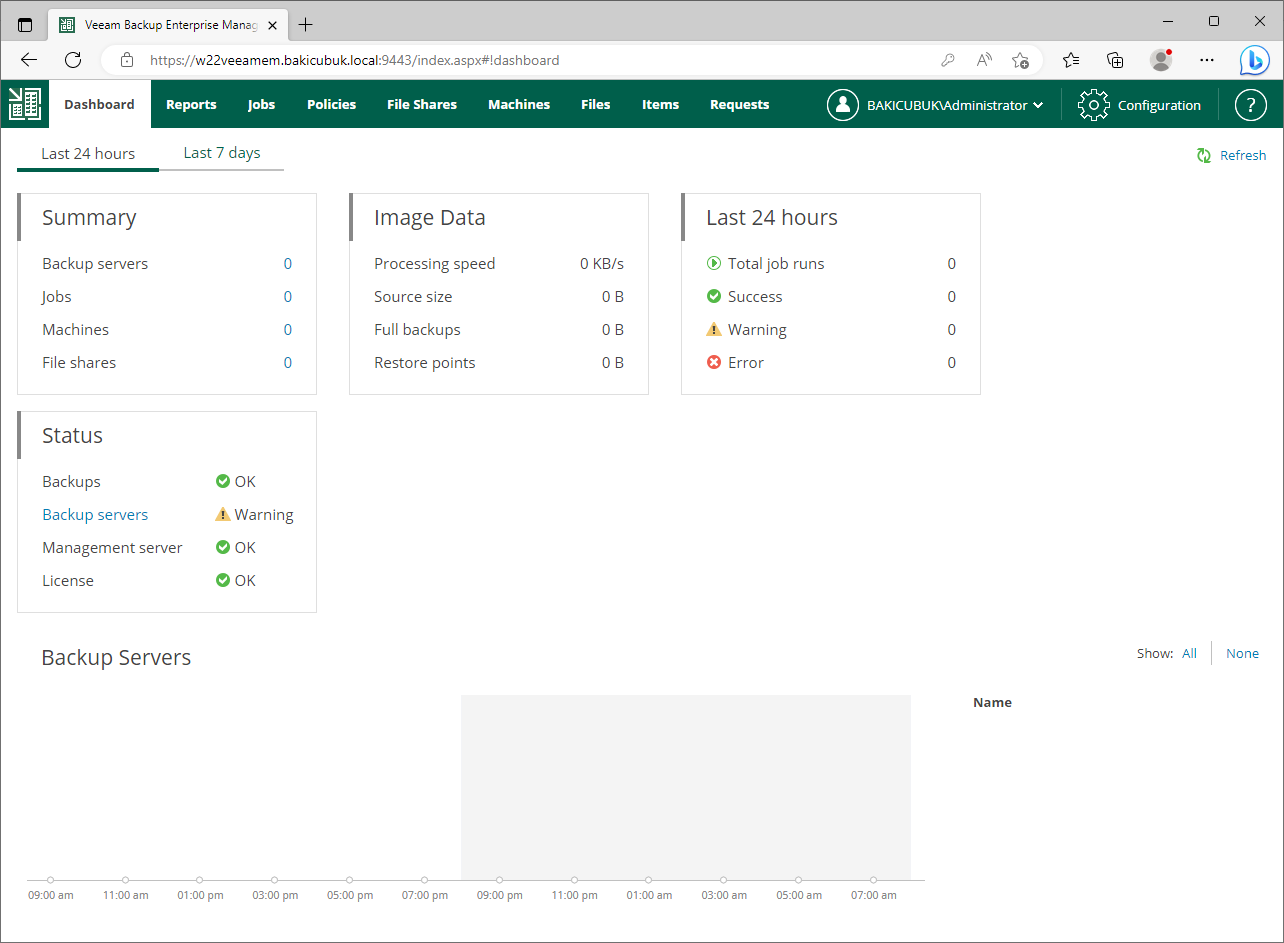The image size is (1284, 943).
Task: Click the Name column header
Action: [992, 703]
